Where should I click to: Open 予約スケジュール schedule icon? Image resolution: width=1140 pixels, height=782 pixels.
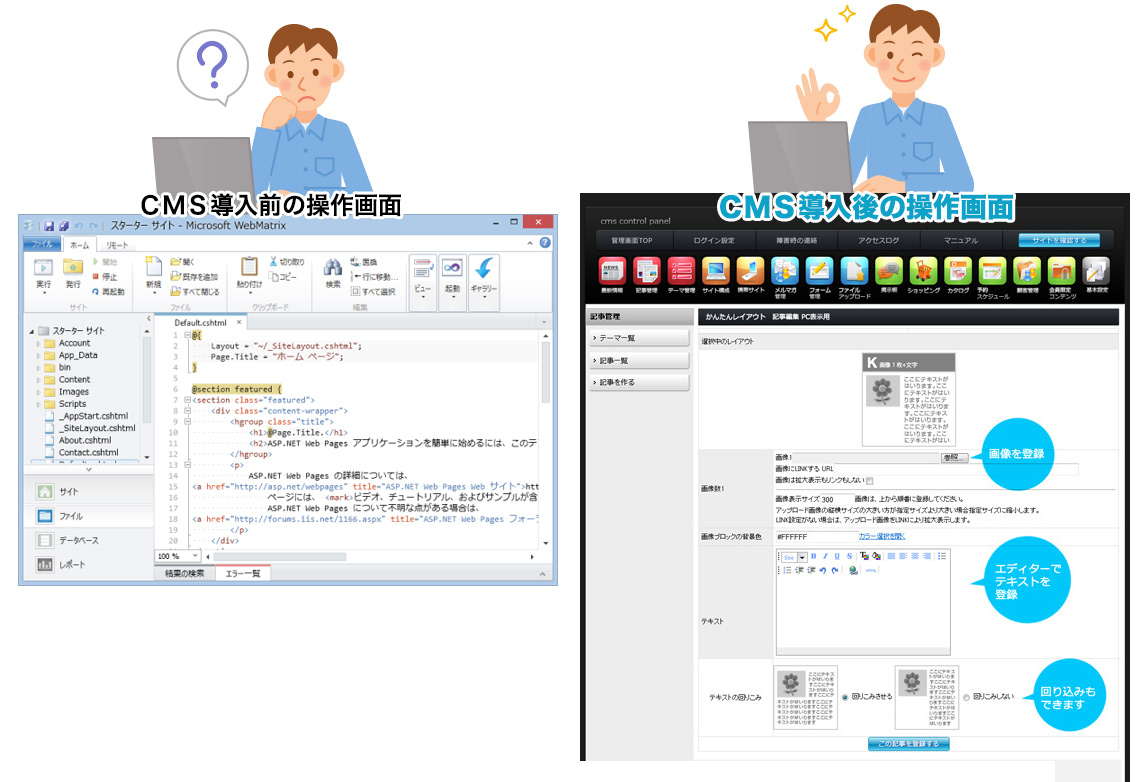(x=992, y=271)
